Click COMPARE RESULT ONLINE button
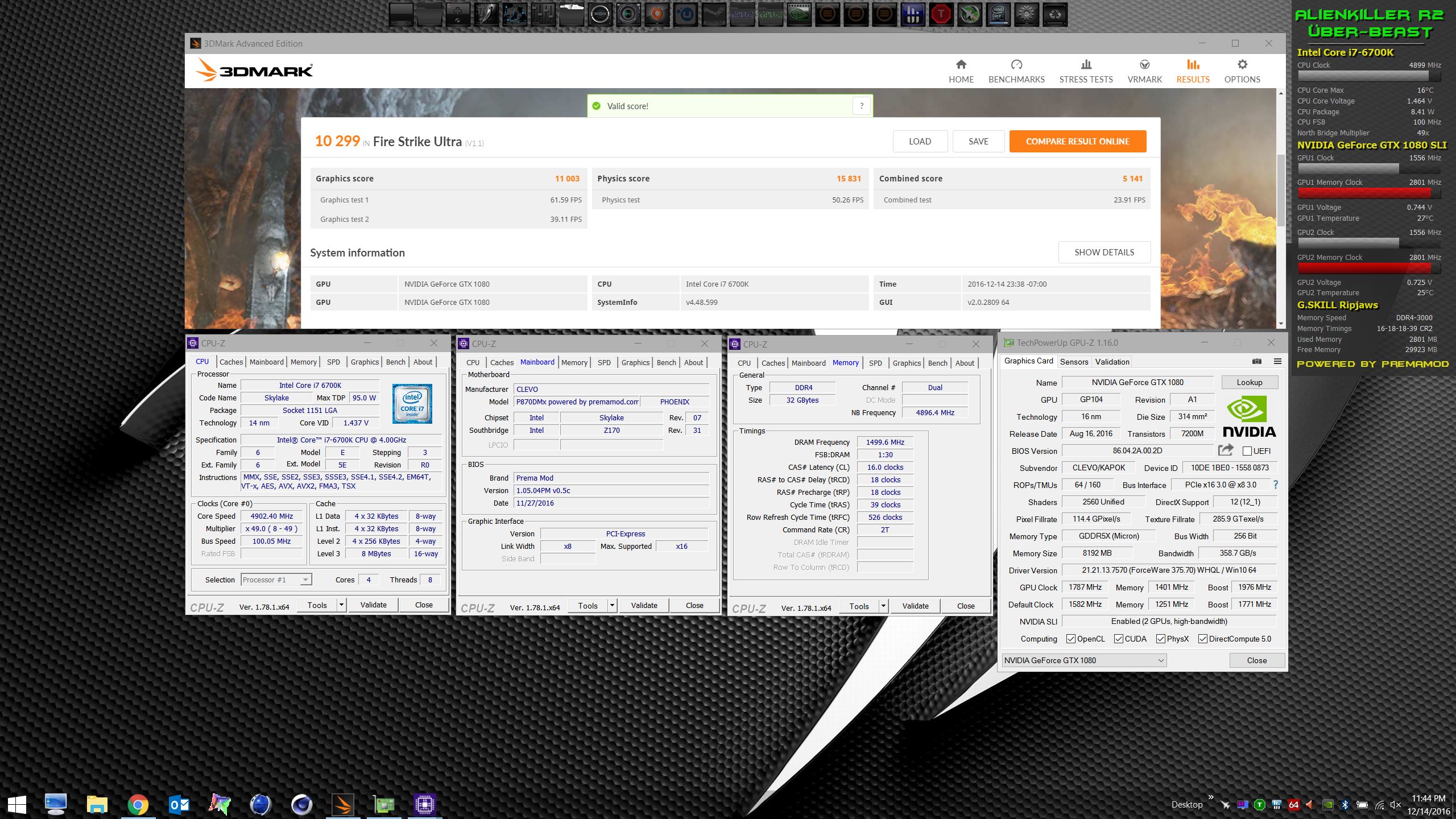This screenshot has width=1456, height=819. [1077, 141]
